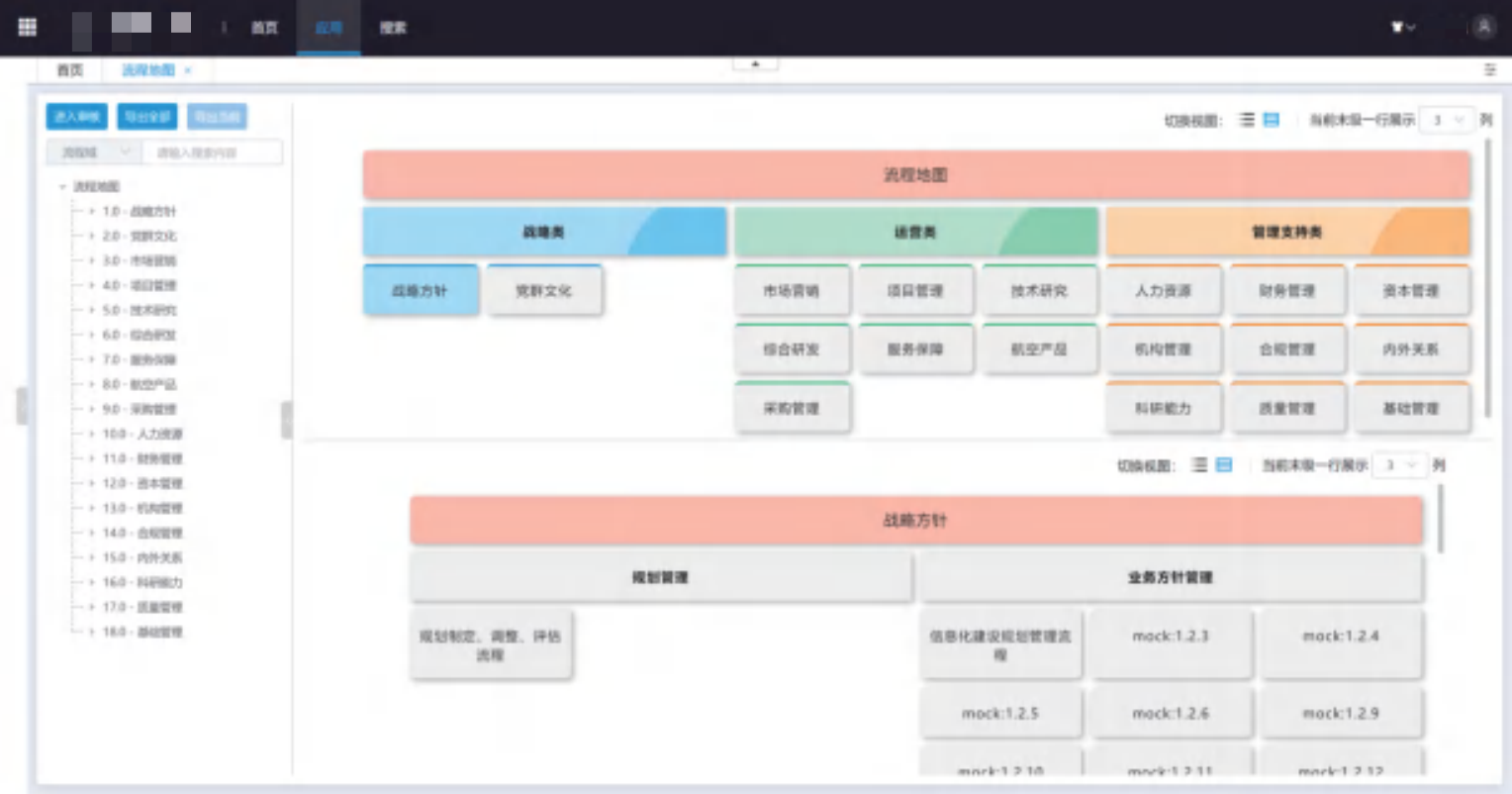
Task: Open the 信息化建设规划管理流程 card
Action: [x=1000, y=645]
